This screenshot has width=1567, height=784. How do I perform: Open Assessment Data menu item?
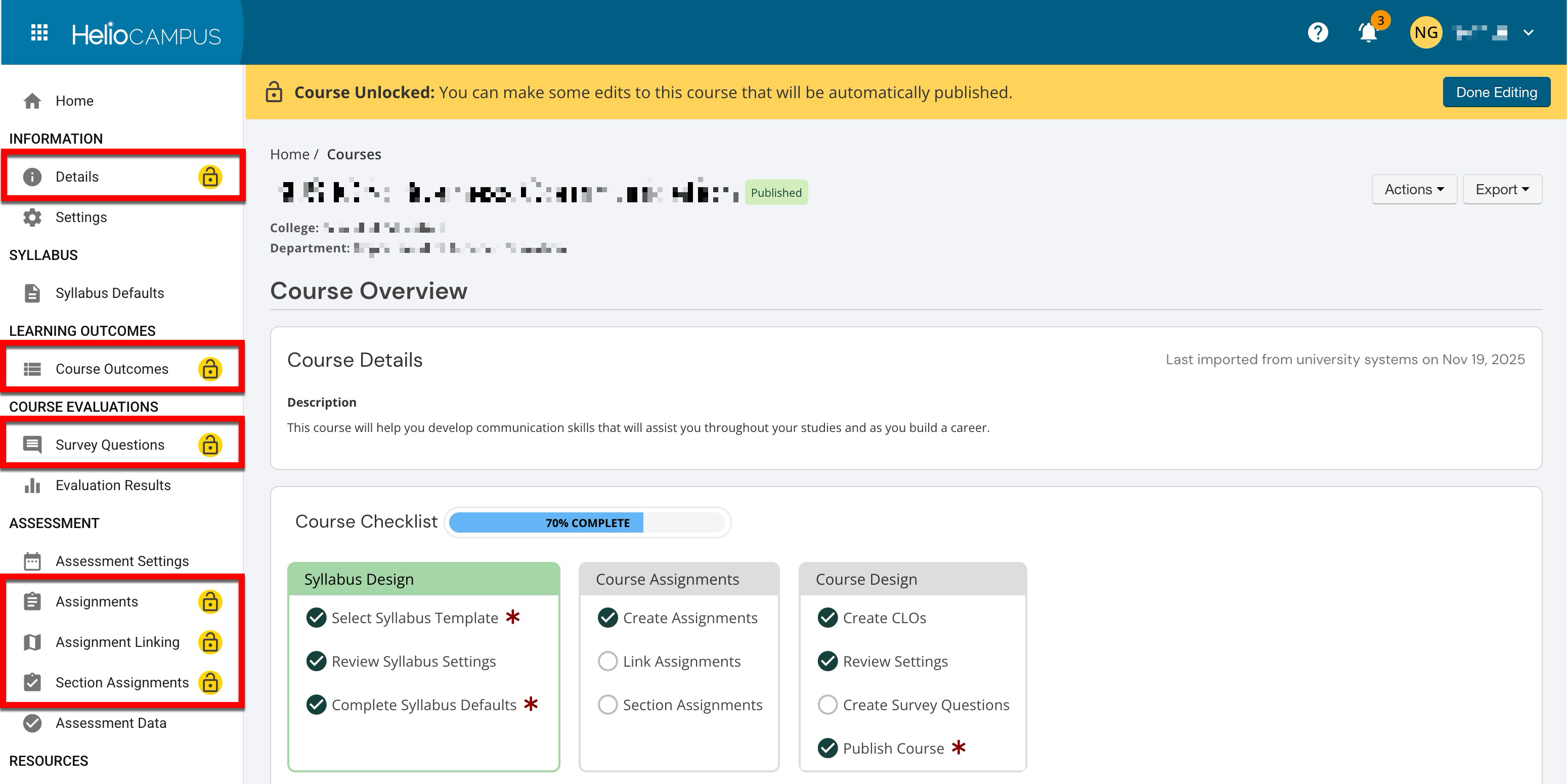pyautogui.click(x=111, y=723)
